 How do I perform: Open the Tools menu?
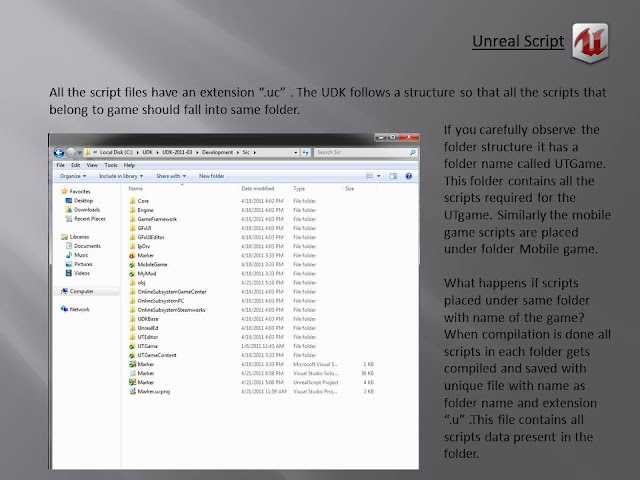click(x=111, y=165)
